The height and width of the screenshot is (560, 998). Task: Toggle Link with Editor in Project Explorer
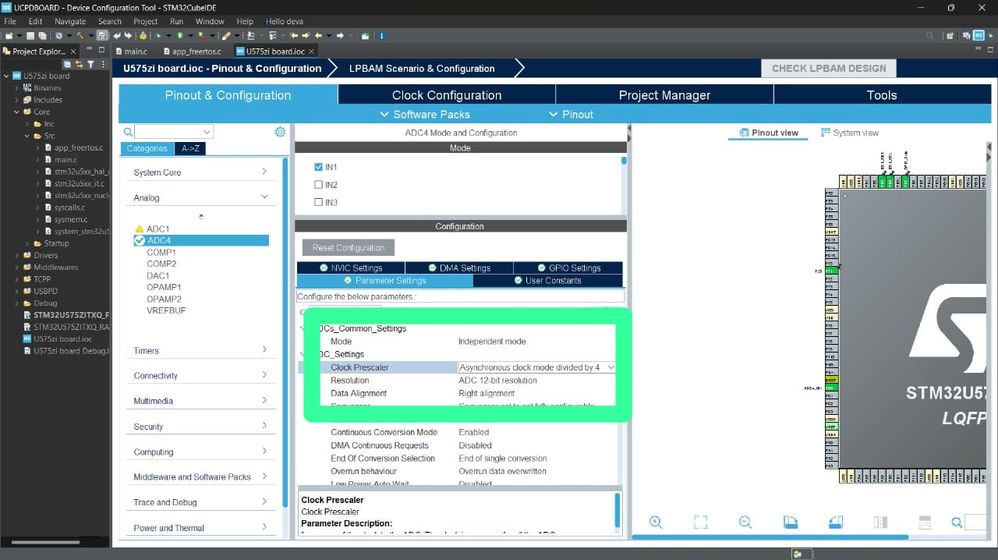79,64
